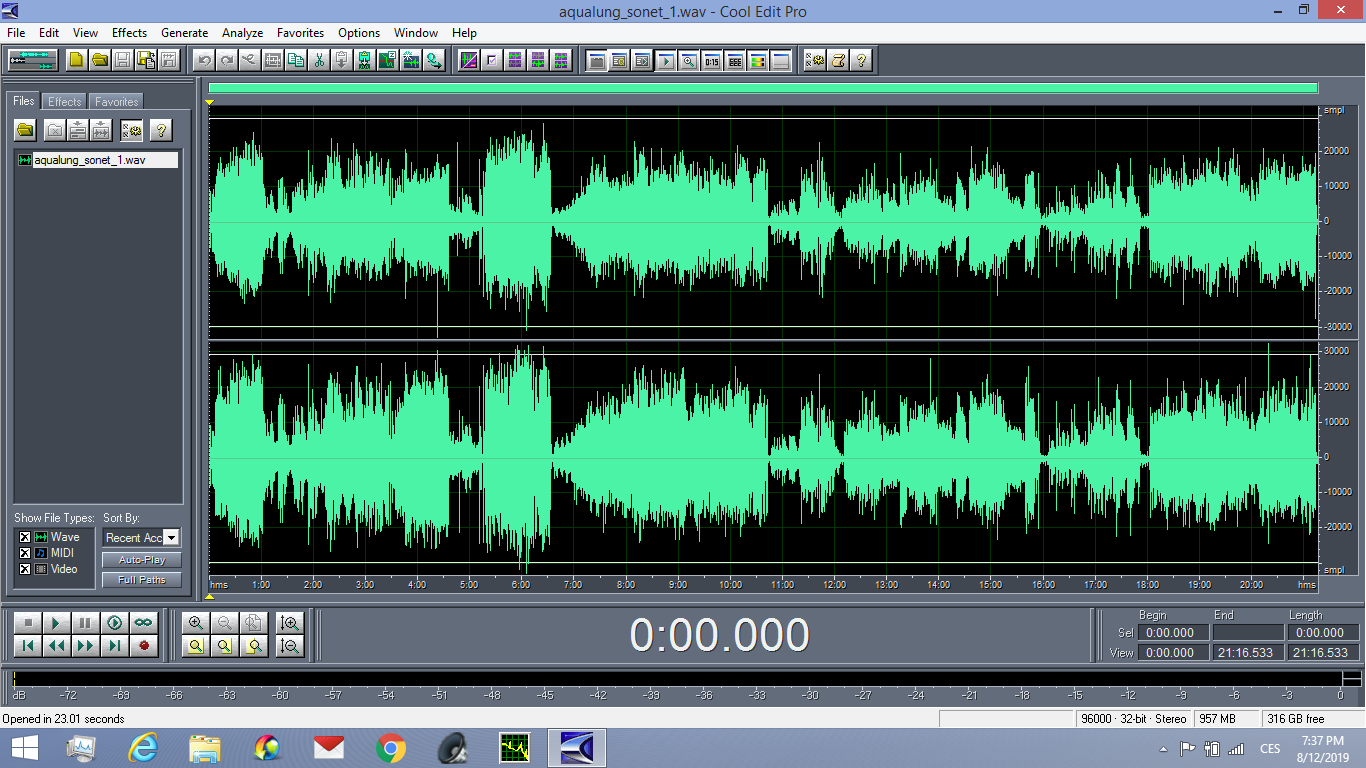Jump to the end of the file
1366x768 pixels.
point(115,646)
